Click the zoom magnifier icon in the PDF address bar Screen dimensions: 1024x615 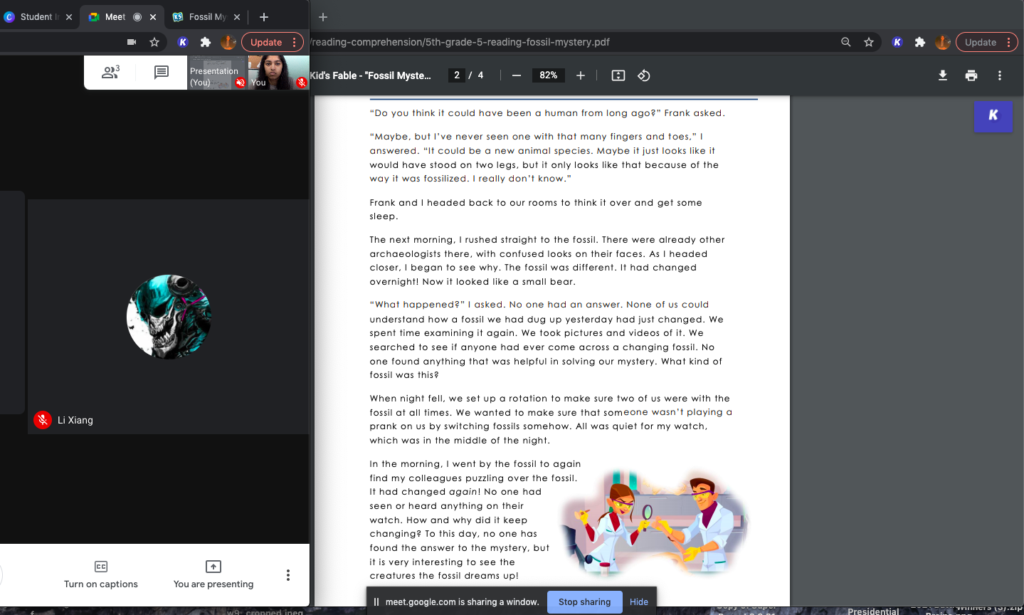(x=846, y=42)
